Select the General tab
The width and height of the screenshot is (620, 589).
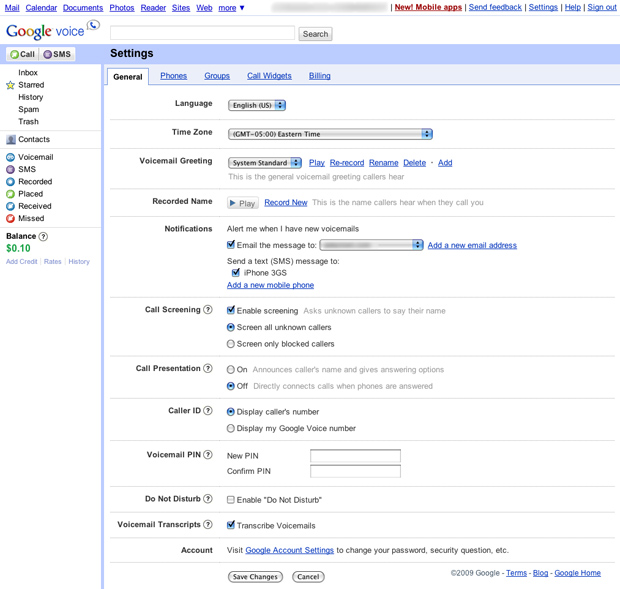click(128, 77)
